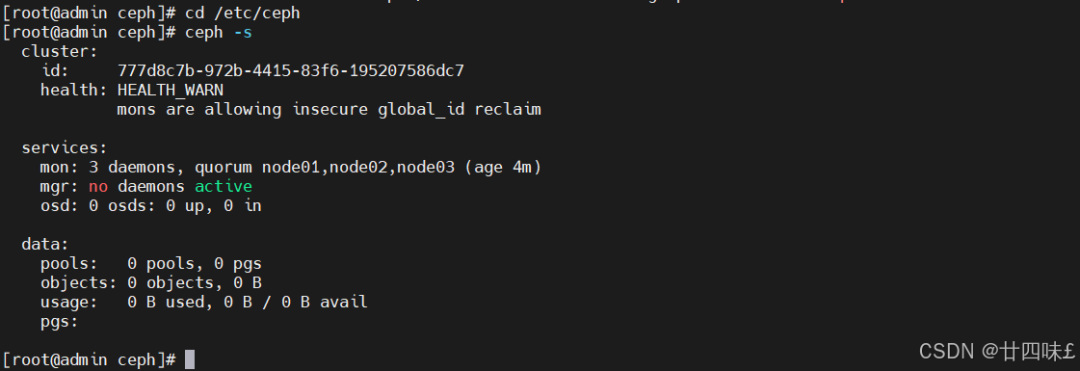
Task: Click the last '[root@admin ceph]#' prompt
Action: coord(90,359)
